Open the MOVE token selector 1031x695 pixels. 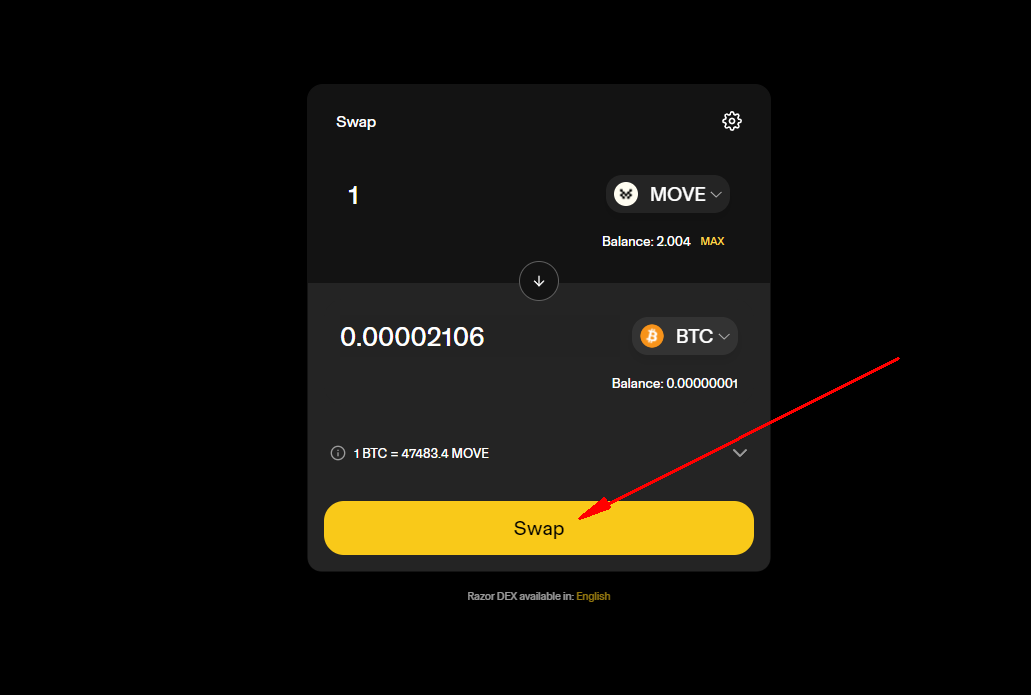(x=667, y=194)
